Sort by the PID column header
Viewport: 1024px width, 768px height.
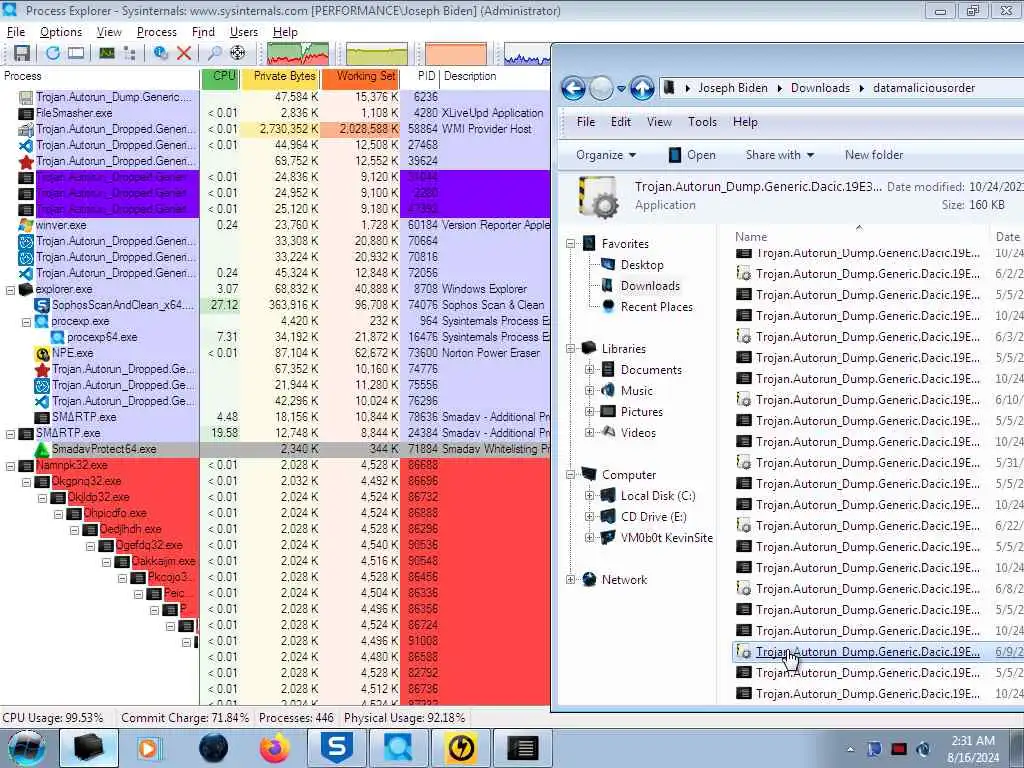tap(420, 76)
